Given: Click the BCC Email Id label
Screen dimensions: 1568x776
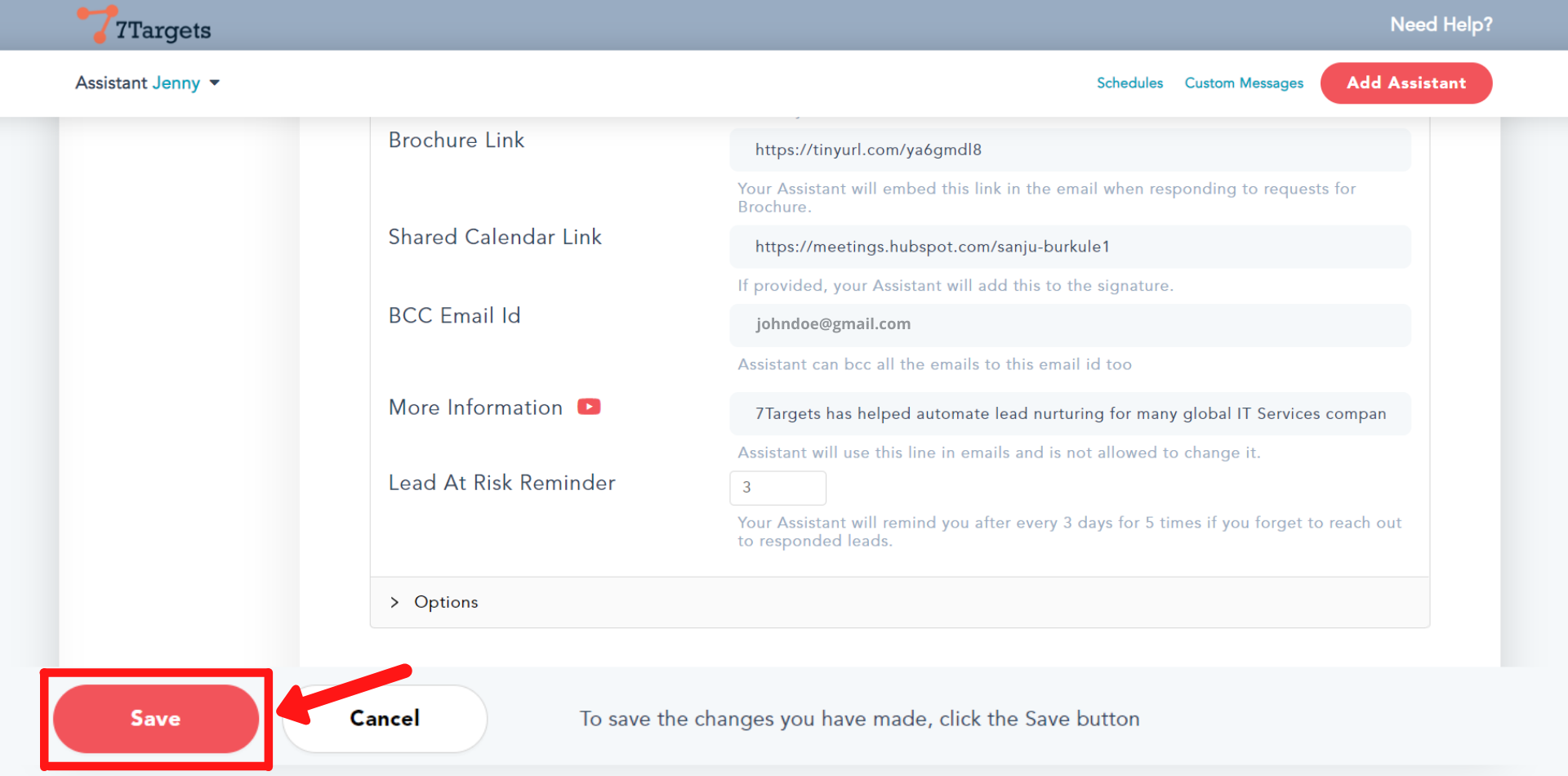Looking at the screenshot, I should tap(454, 316).
